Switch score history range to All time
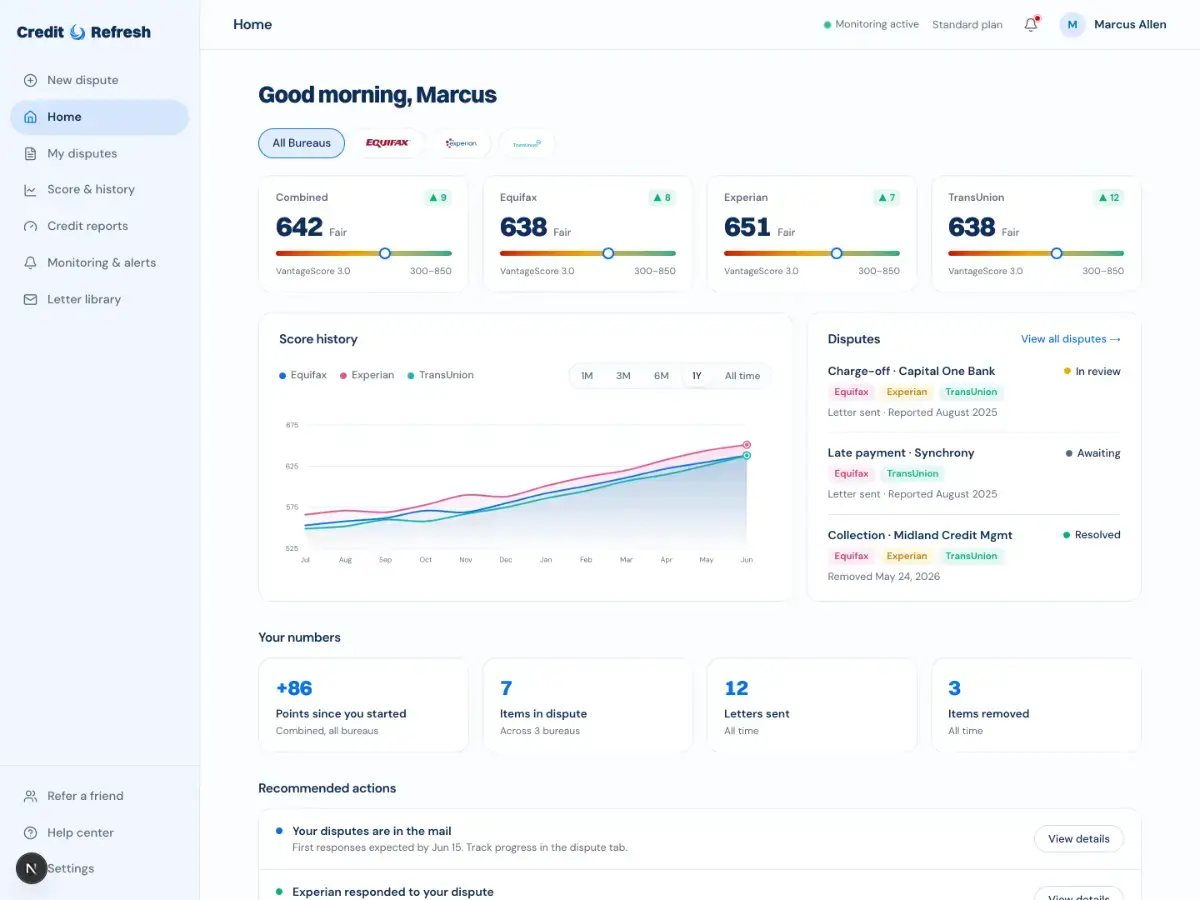The width and height of the screenshot is (1200, 900). [x=742, y=376]
